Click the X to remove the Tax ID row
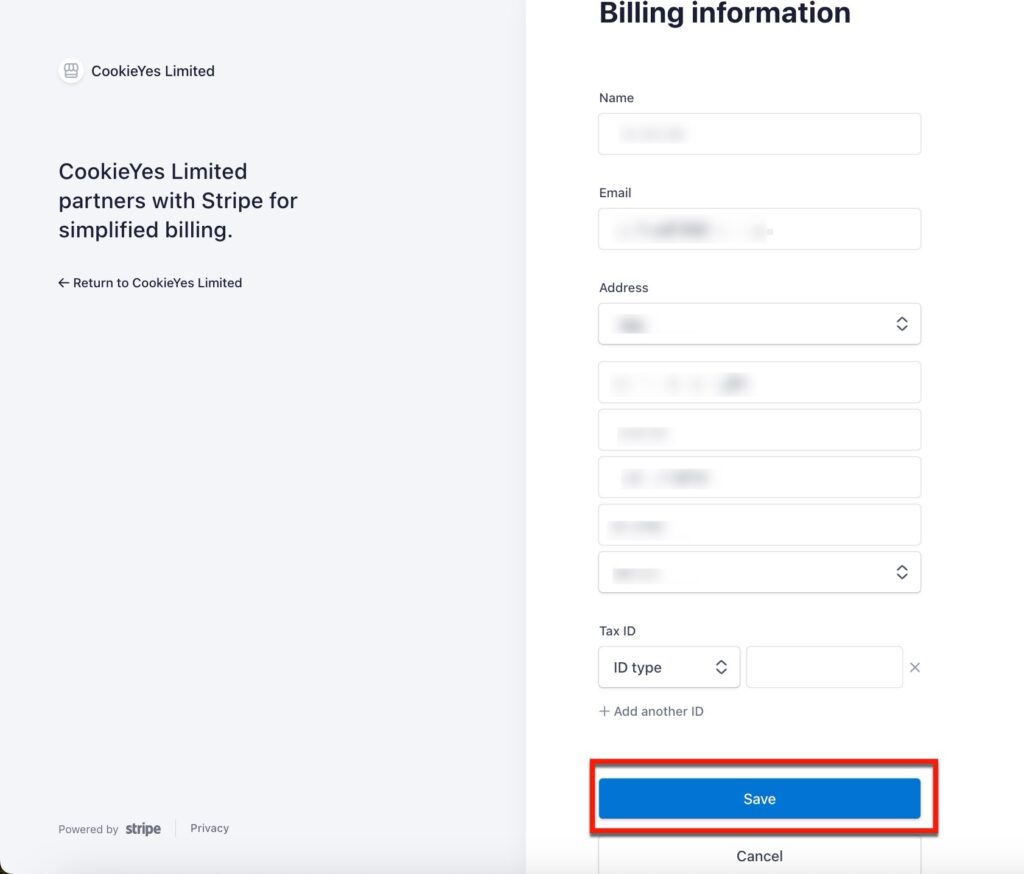1024x874 pixels. [915, 667]
